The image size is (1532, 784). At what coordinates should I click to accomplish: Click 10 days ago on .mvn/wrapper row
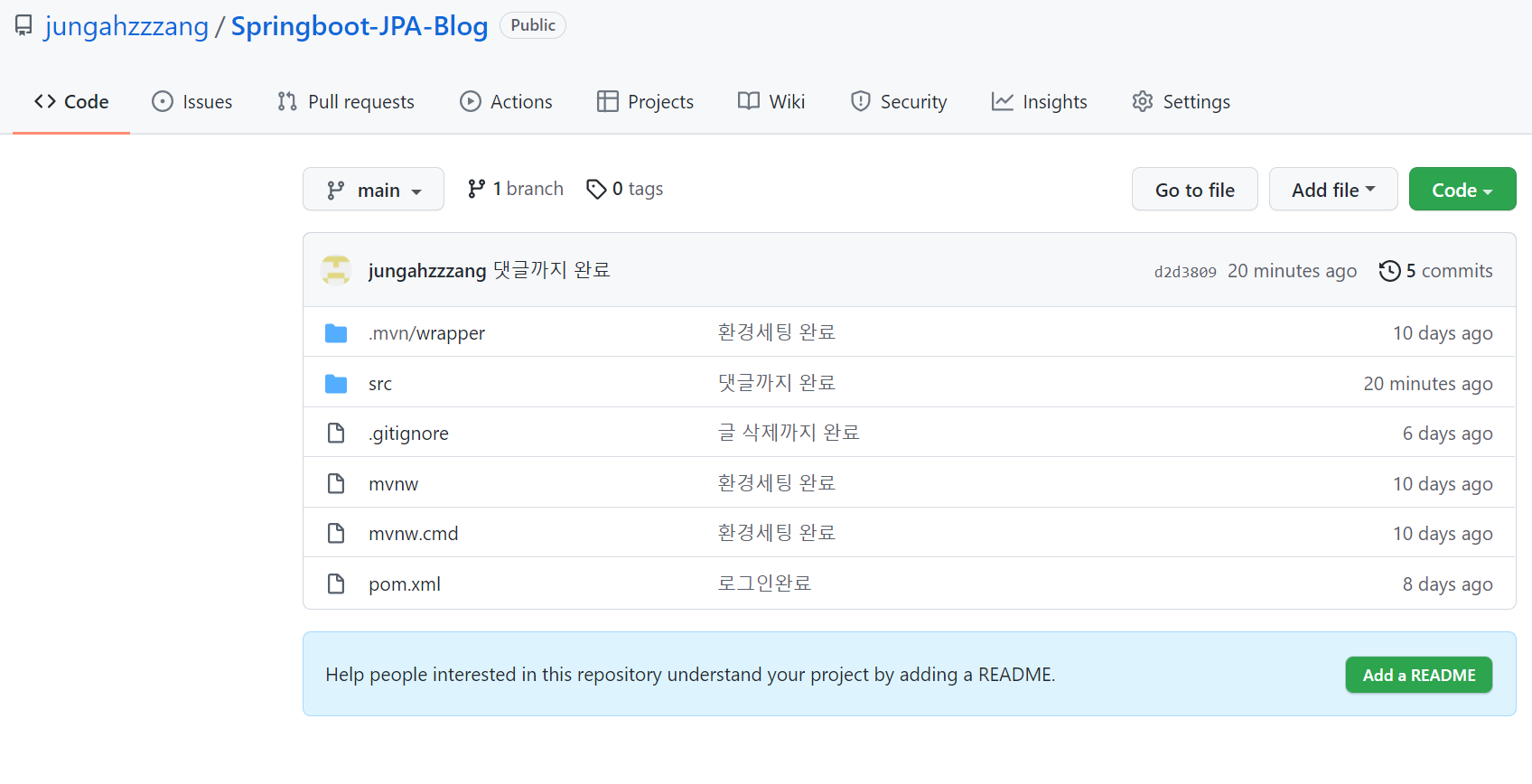point(1443,333)
